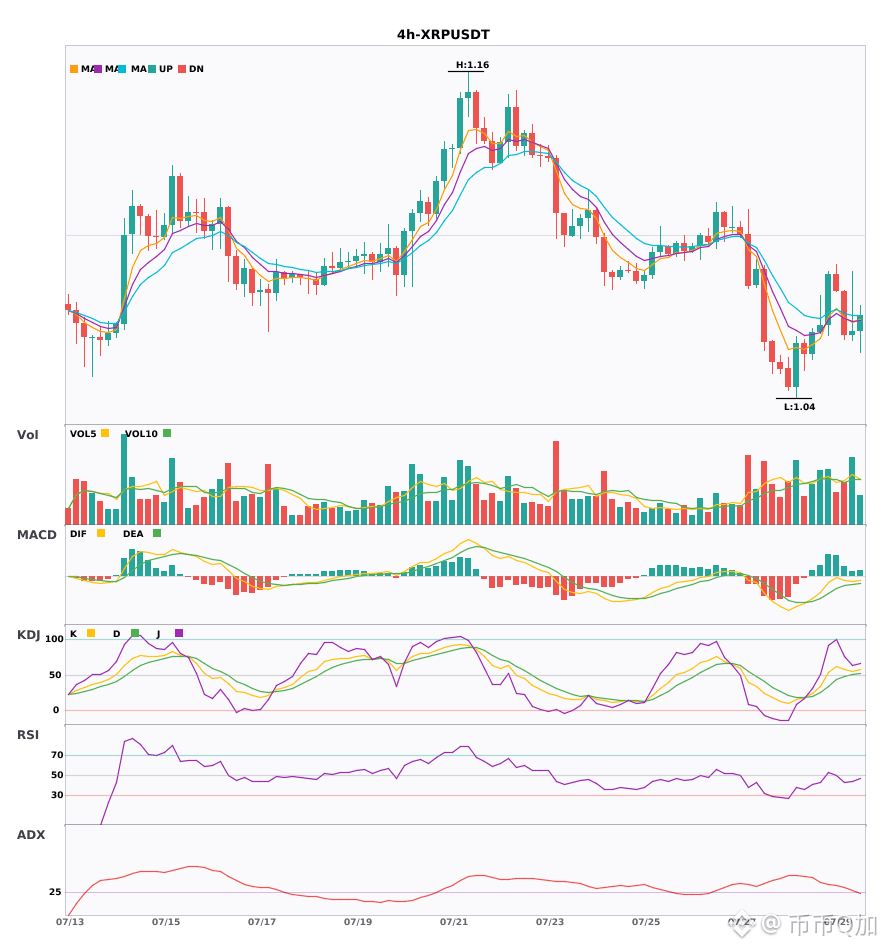Viewport: 885px width, 950px height.
Task: Click the green VOL10 legend swatch
Action: point(167,433)
